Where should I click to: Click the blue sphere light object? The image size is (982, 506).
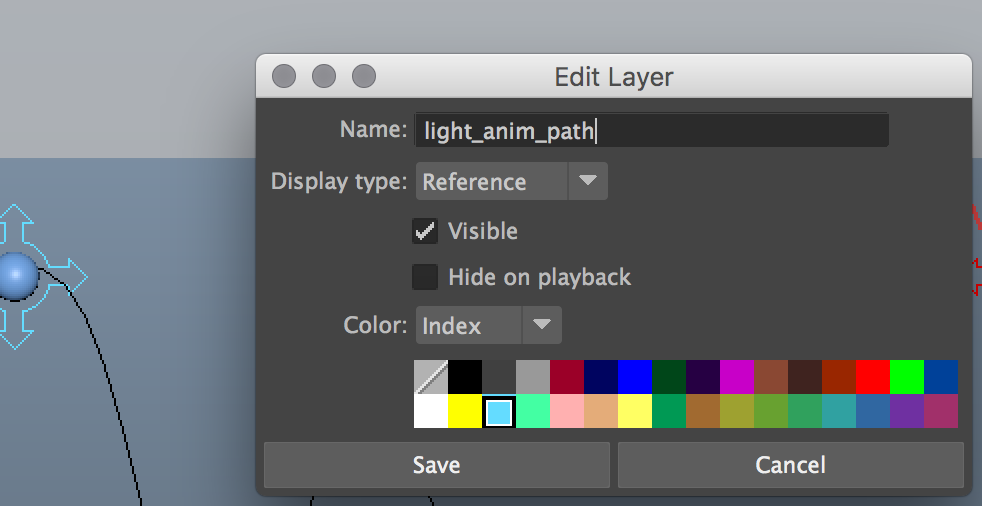point(18,276)
